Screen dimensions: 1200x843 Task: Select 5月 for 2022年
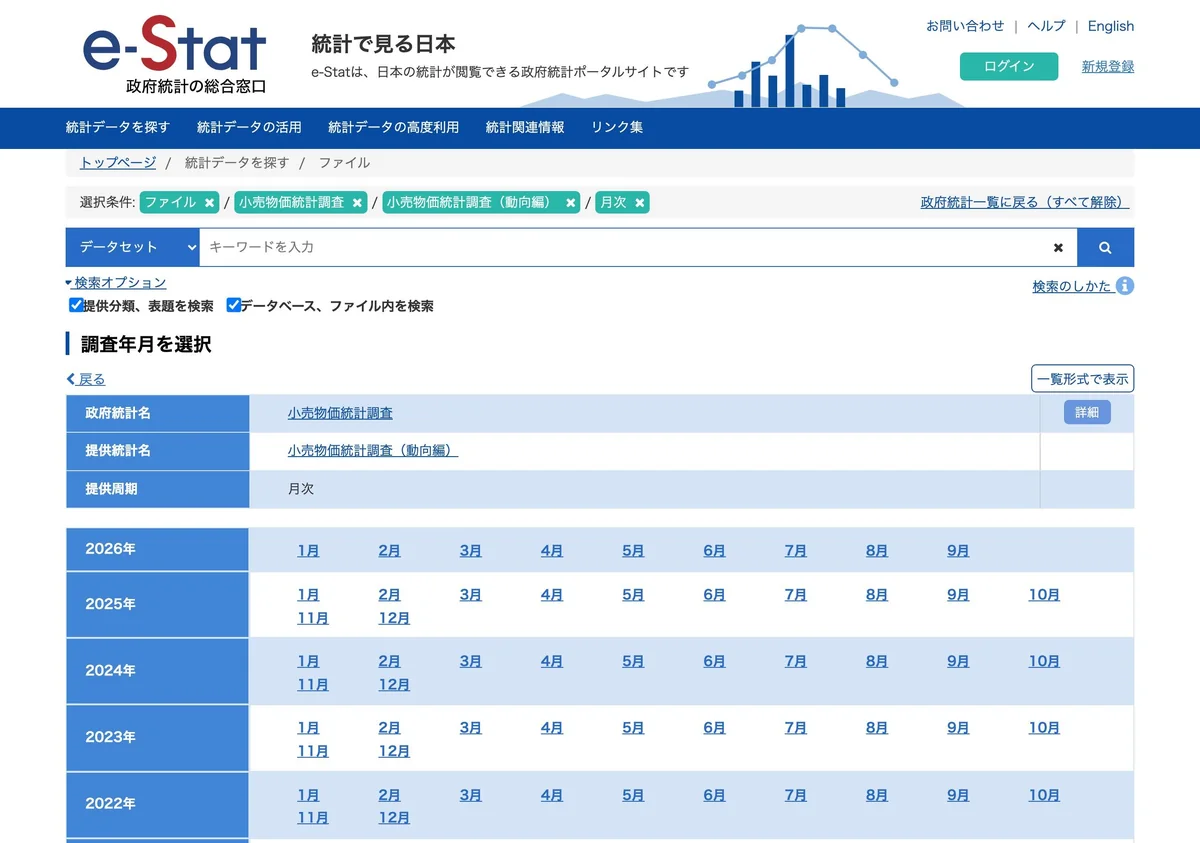point(633,796)
